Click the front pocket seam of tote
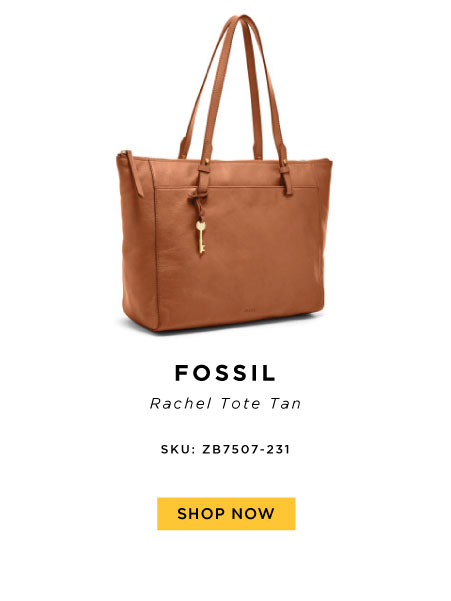 (237, 187)
